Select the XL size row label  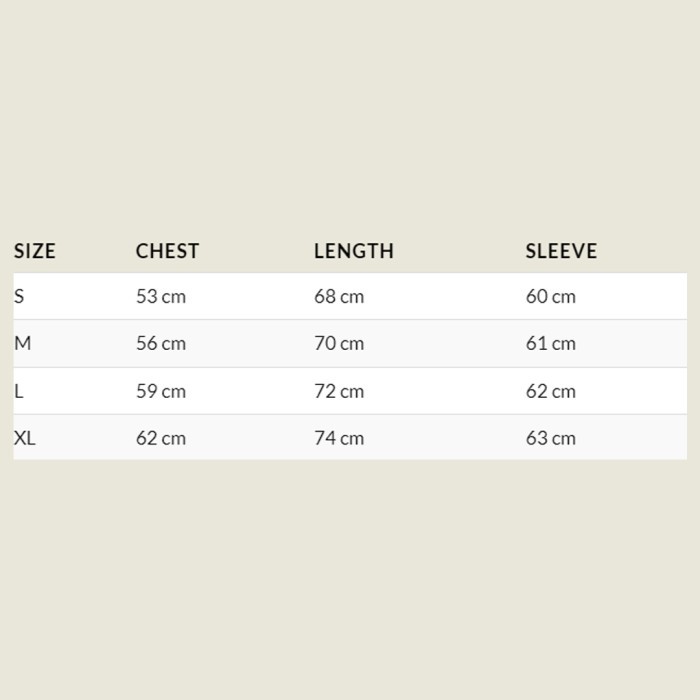click(x=25, y=438)
